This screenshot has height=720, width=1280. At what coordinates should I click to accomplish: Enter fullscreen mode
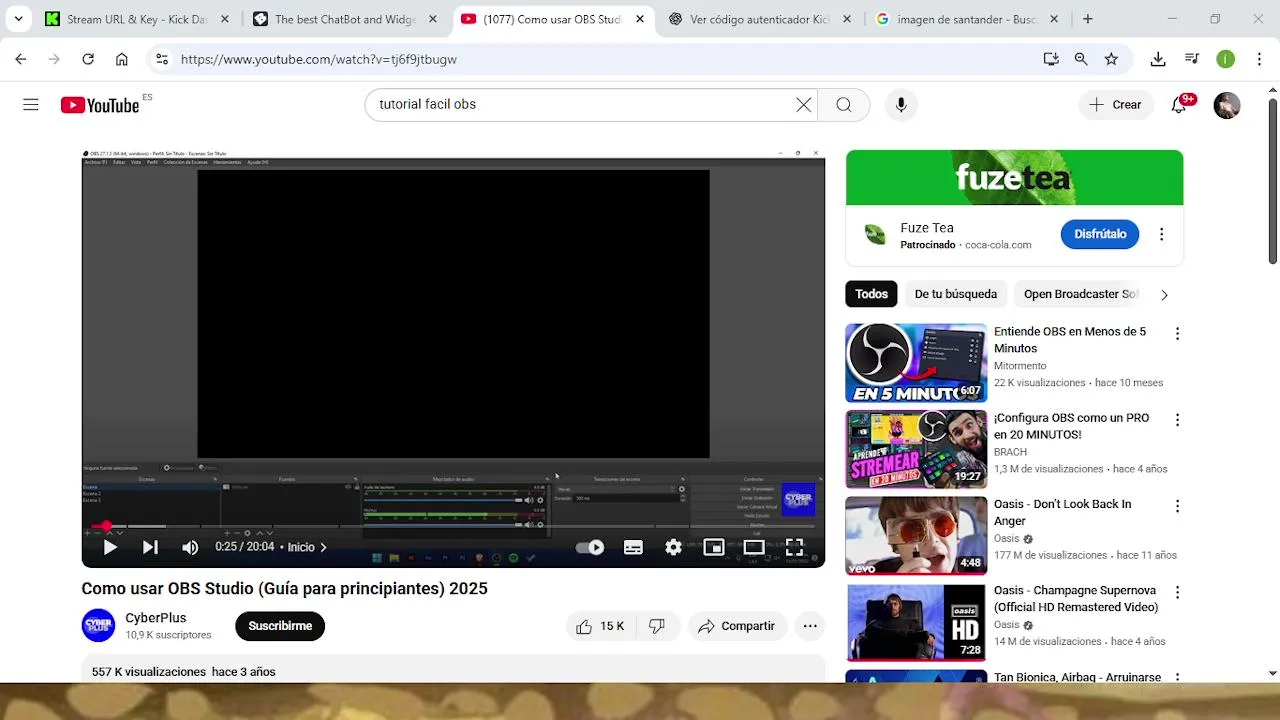click(794, 547)
